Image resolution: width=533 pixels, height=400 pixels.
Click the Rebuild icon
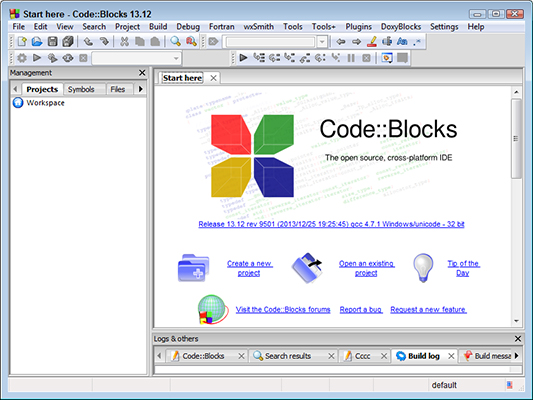pyautogui.click(x=68, y=58)
